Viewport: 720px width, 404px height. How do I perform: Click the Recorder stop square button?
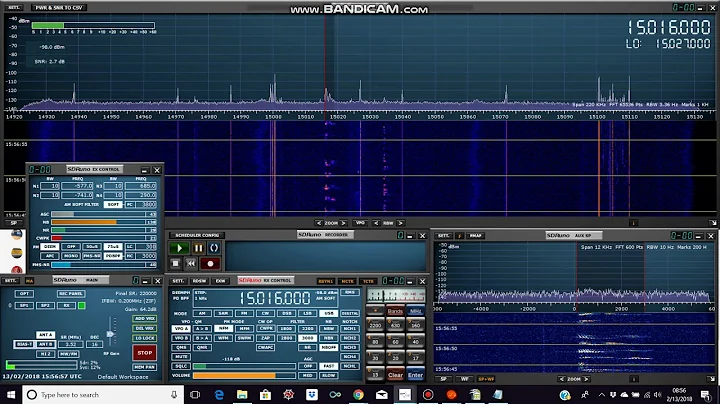[x=175, y=264]
